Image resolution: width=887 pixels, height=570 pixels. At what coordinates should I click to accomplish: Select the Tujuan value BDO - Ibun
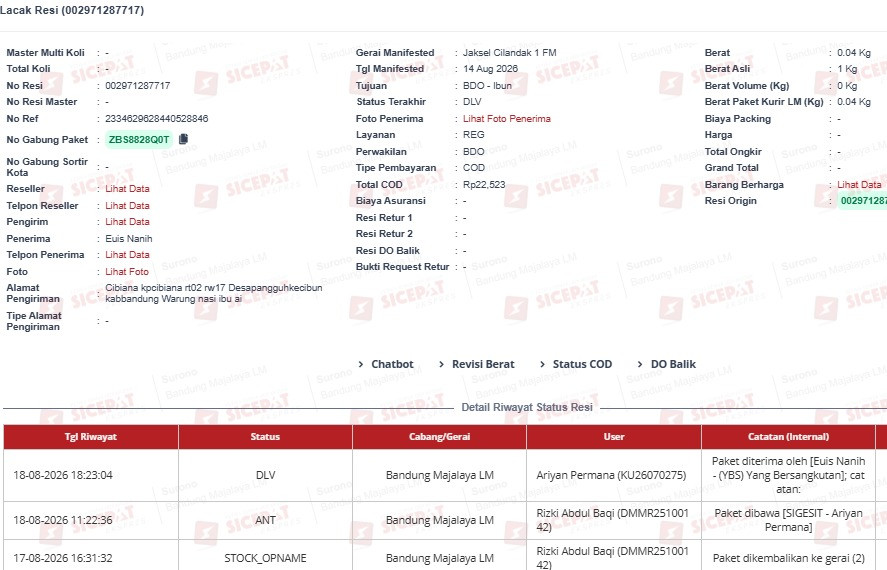pos(487,86)
